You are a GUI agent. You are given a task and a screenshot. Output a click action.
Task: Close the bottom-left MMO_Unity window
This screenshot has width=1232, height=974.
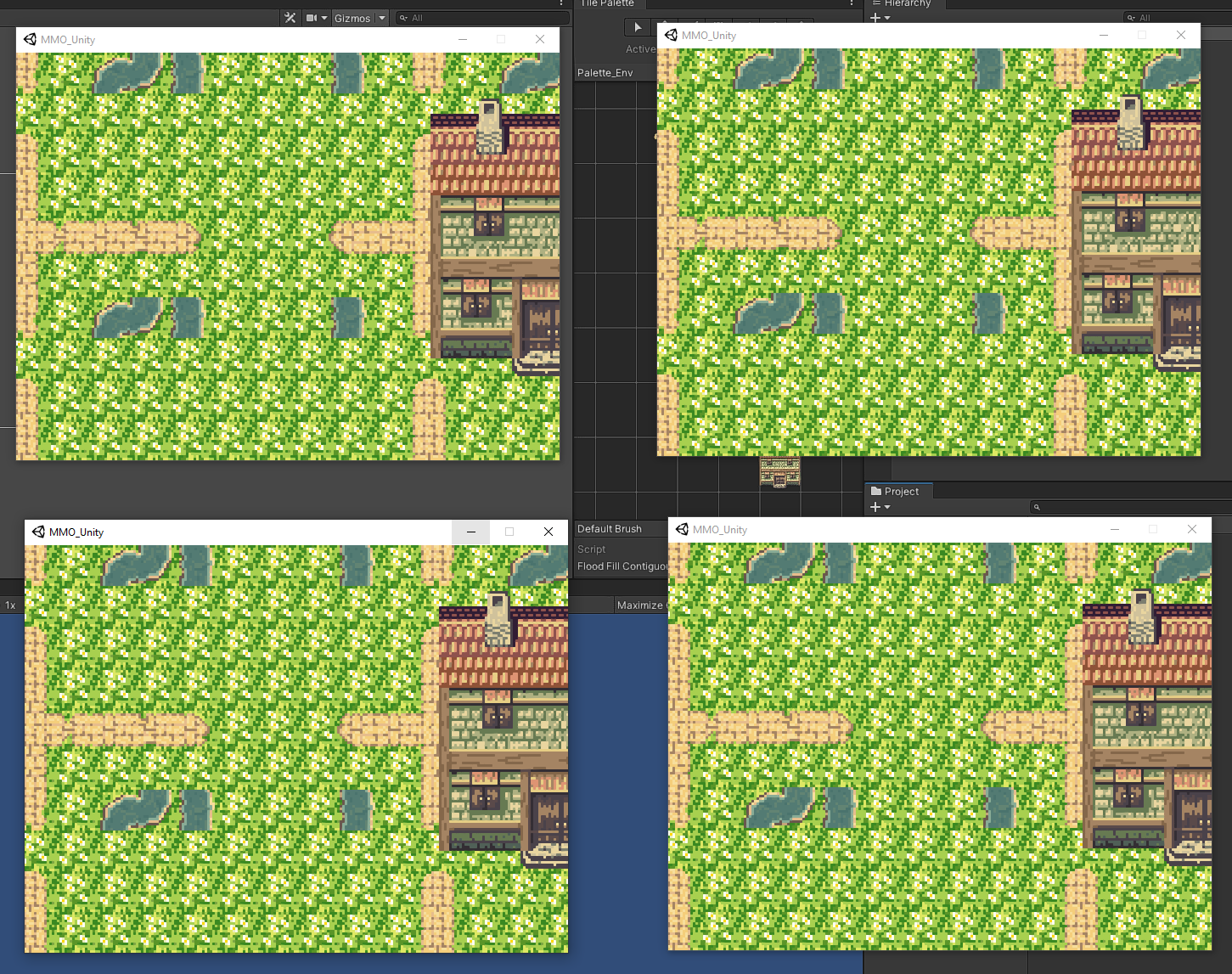(548, 532)
